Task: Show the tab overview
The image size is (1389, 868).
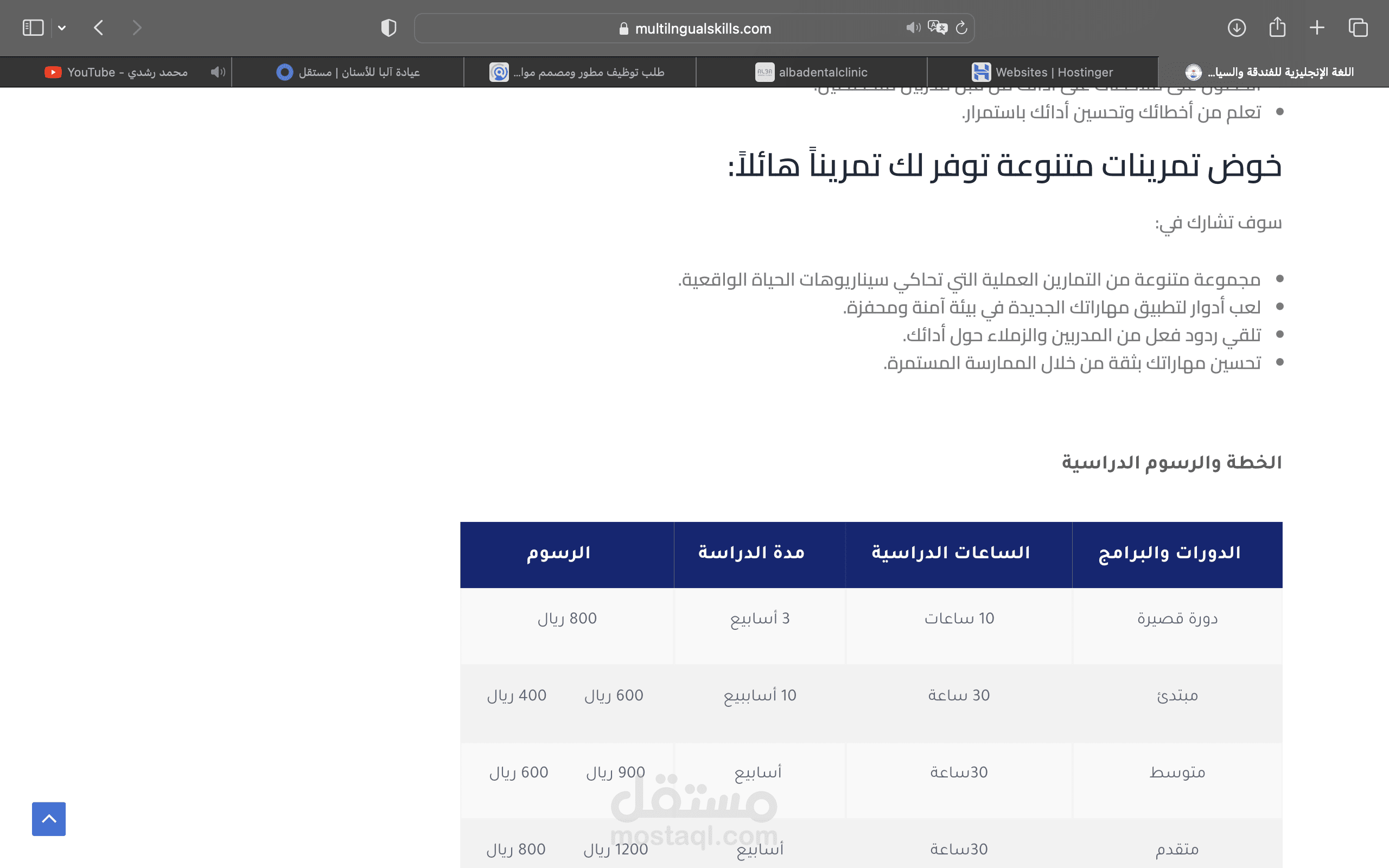Action: 1358,28
